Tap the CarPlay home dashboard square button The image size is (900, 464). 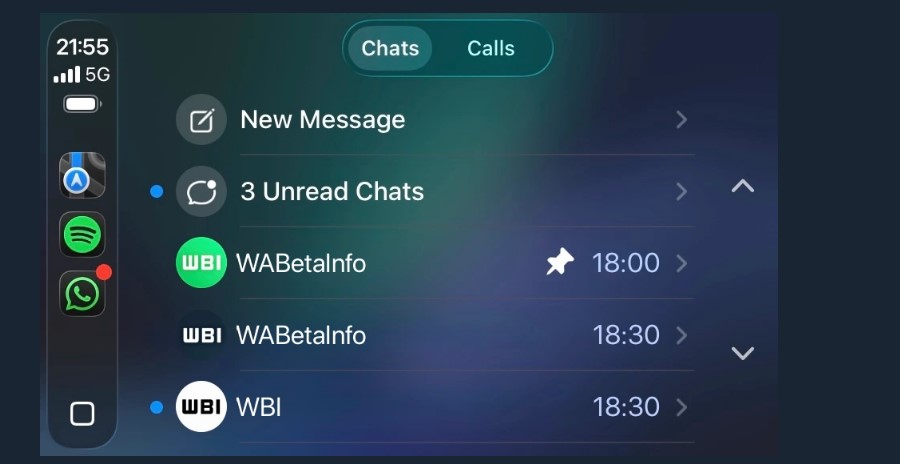(82, 413)
